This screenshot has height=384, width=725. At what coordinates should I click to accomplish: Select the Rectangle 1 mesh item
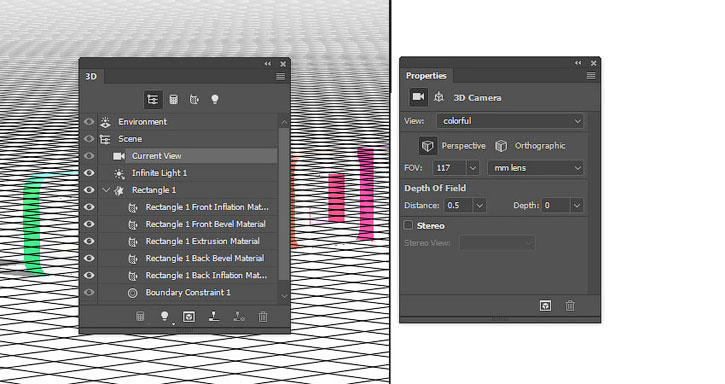pos(188,190)
